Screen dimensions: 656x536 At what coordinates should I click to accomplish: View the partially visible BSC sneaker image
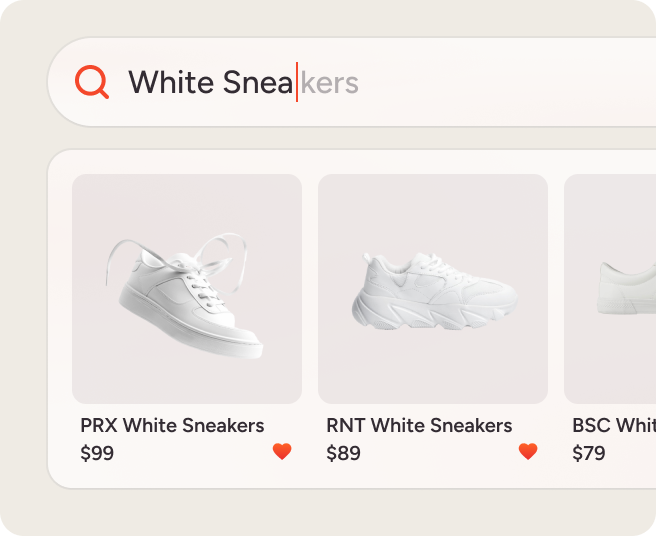tap(612, 289)
